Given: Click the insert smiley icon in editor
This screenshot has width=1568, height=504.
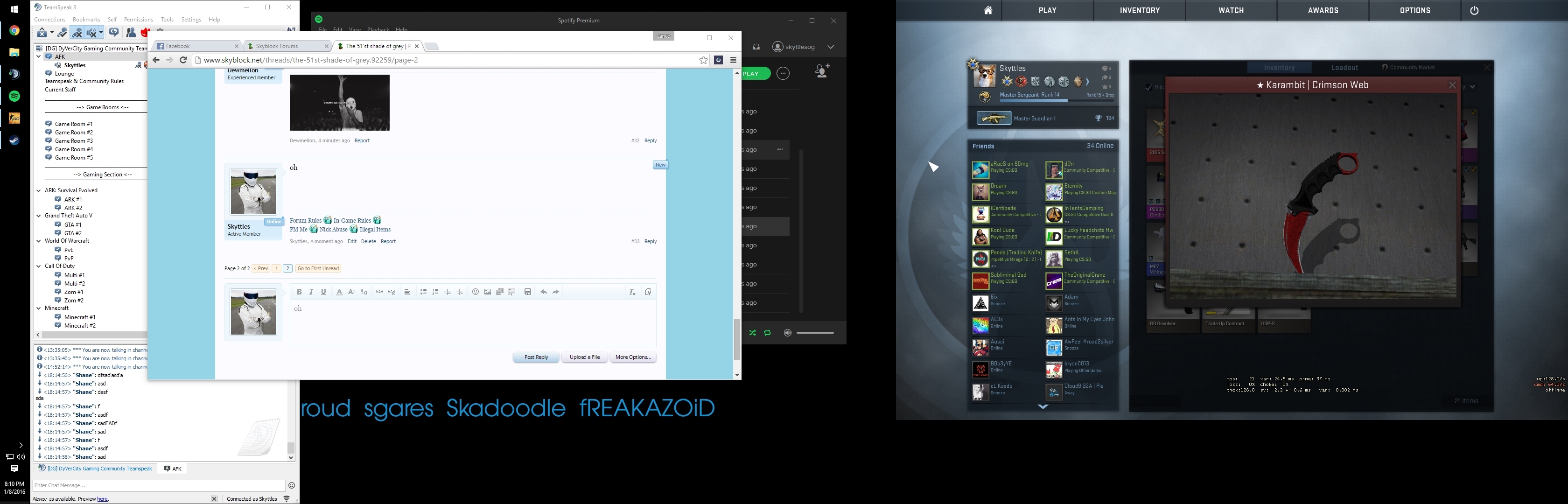Looking at the screenshot, I should pos(476,292).
